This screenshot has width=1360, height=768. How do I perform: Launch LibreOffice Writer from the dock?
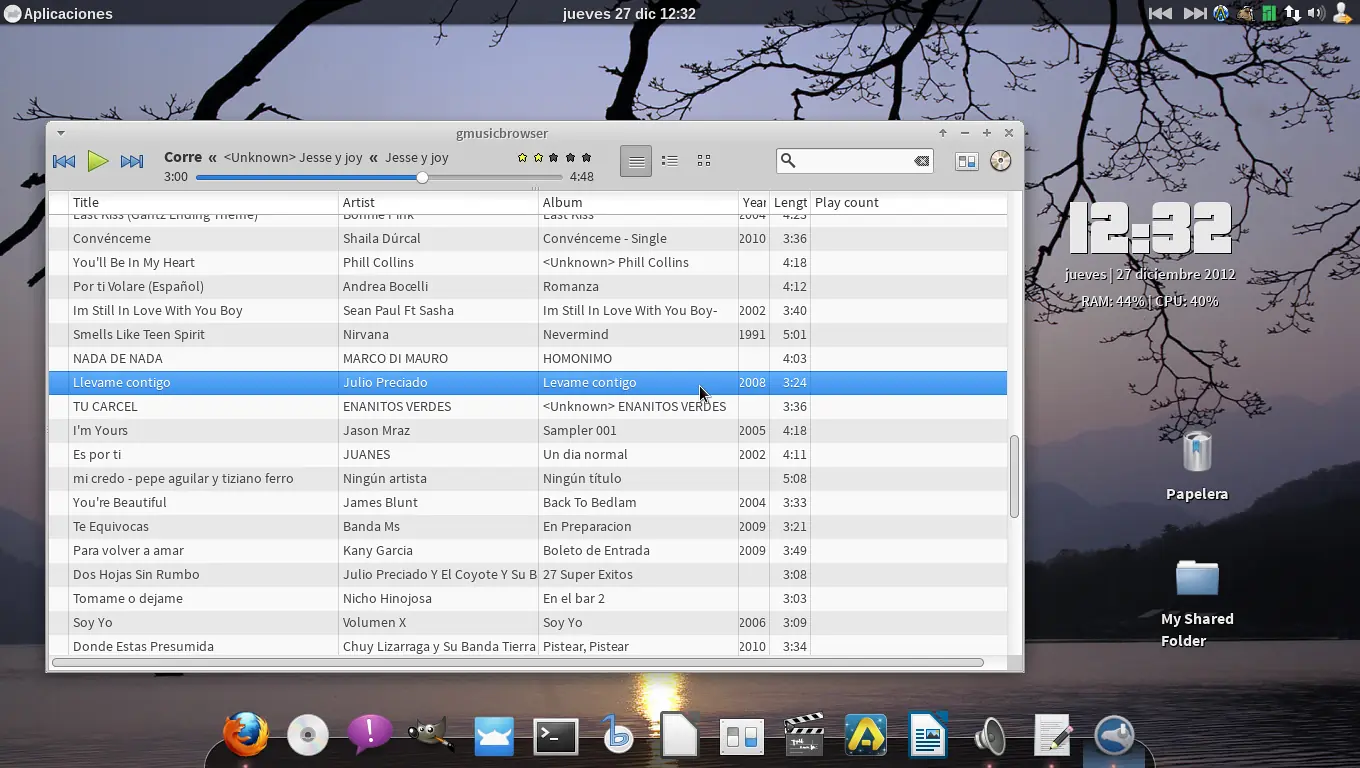[928, 735]
